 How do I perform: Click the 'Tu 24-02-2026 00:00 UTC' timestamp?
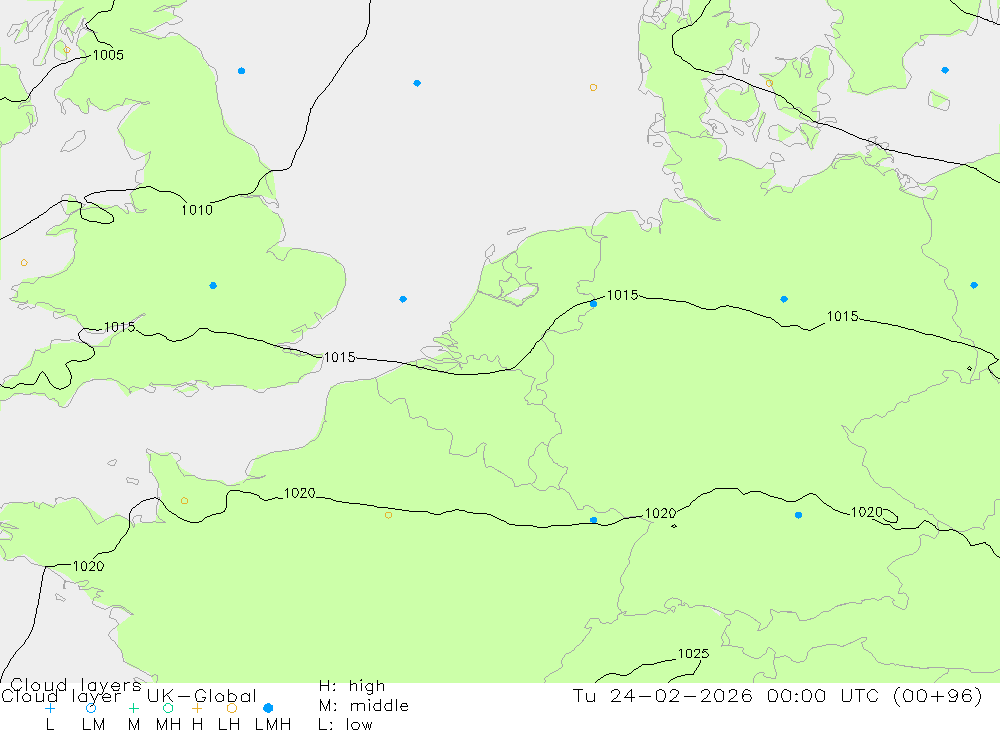click(729, 695)
